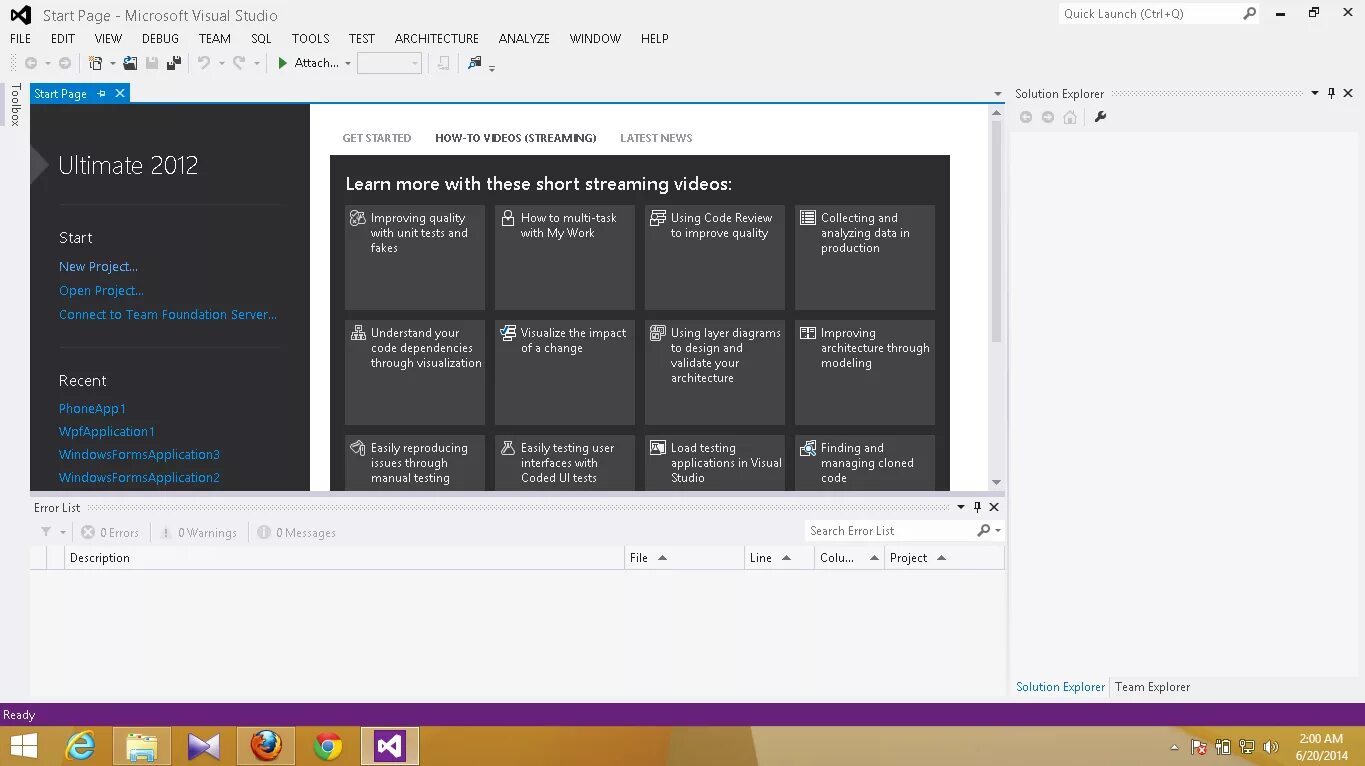Open the ANALYZE menu

[x=524, y=38]
